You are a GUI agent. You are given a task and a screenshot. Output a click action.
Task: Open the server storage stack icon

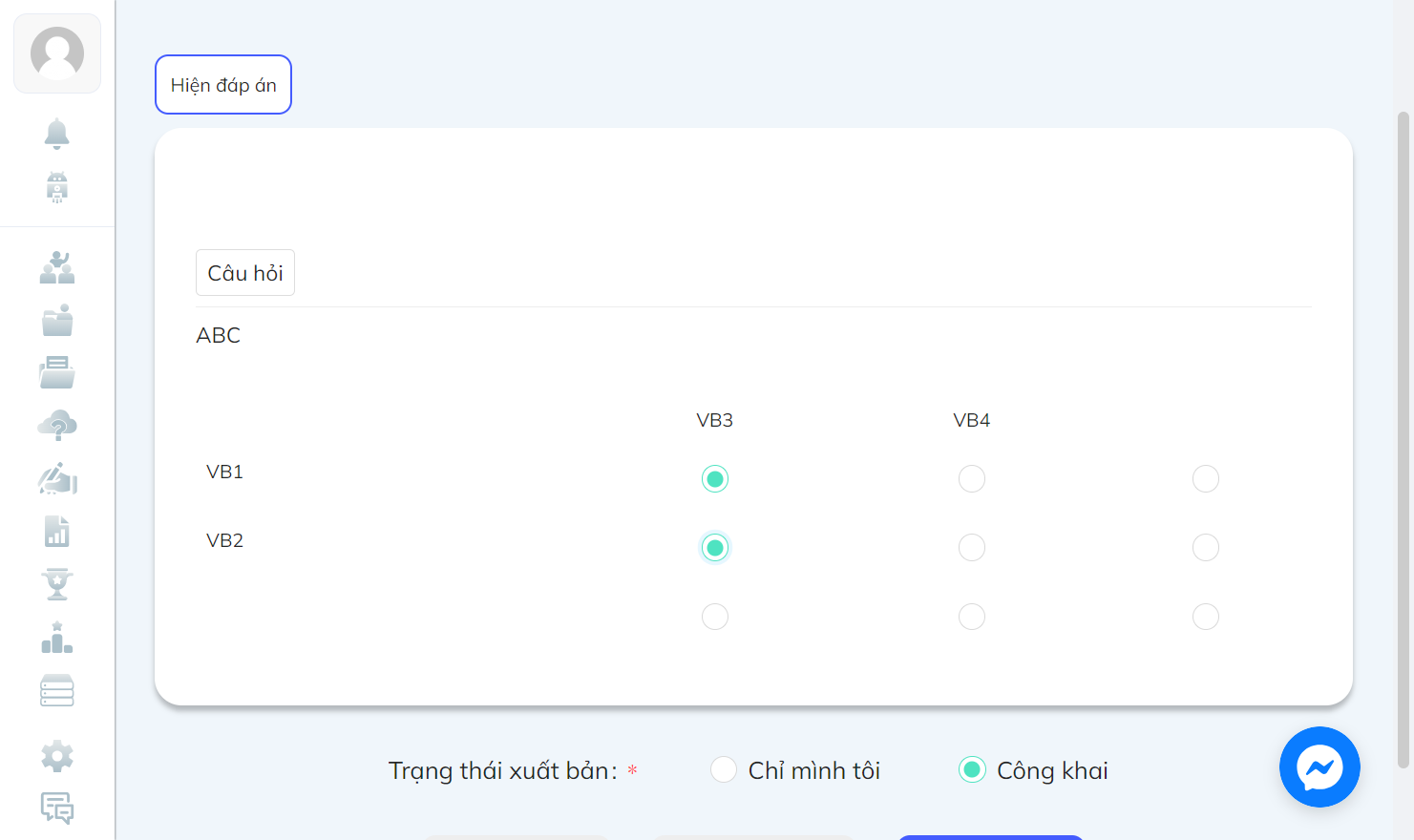pyautogui.click(x=57, y=690)
